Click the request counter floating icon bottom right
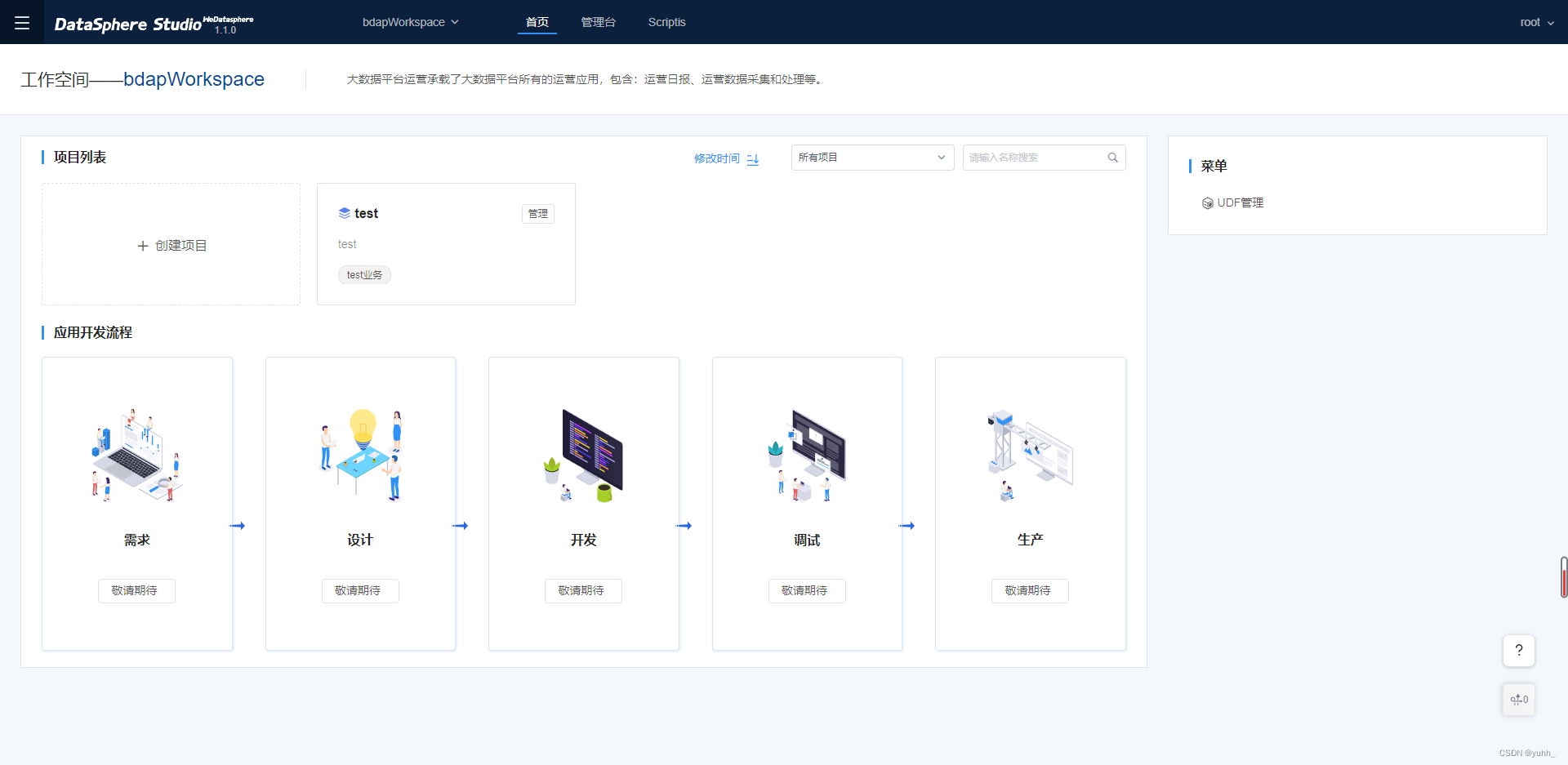This screenshot has width=1568, height=765. click(x=1518, y=699)
